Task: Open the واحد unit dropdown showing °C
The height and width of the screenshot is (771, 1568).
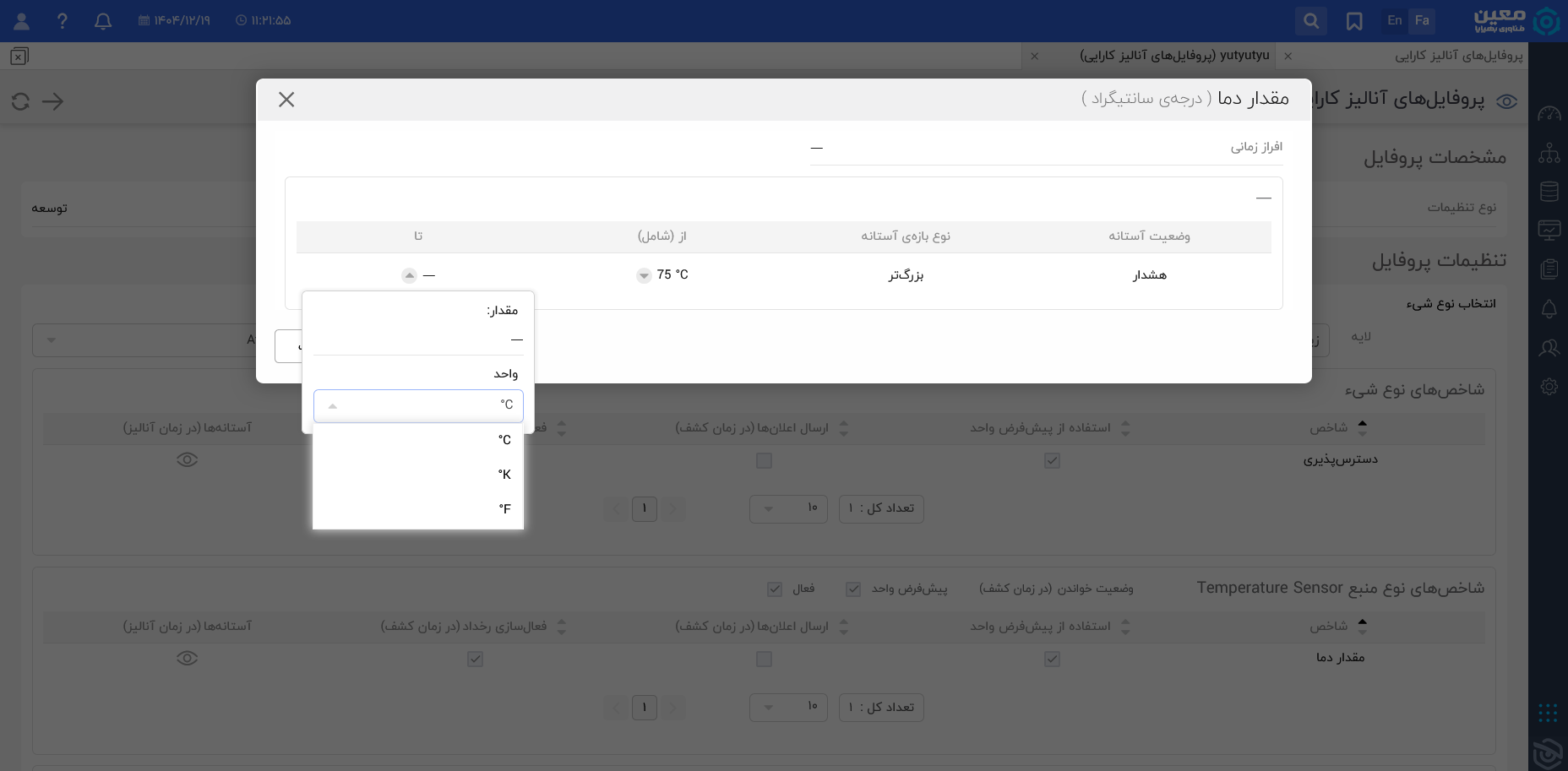Action: click(418, 405)
